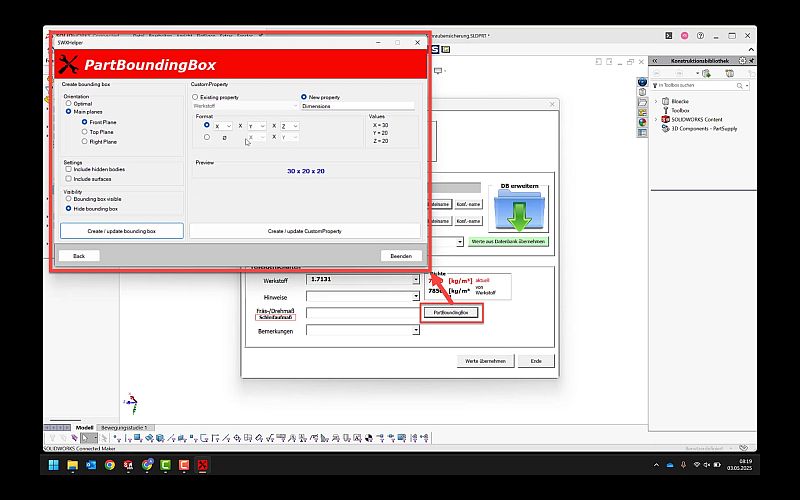Viewport: 800px width, 500px height.
Task: Click Create / update bounding box button
Action: [x=121, y=231]
